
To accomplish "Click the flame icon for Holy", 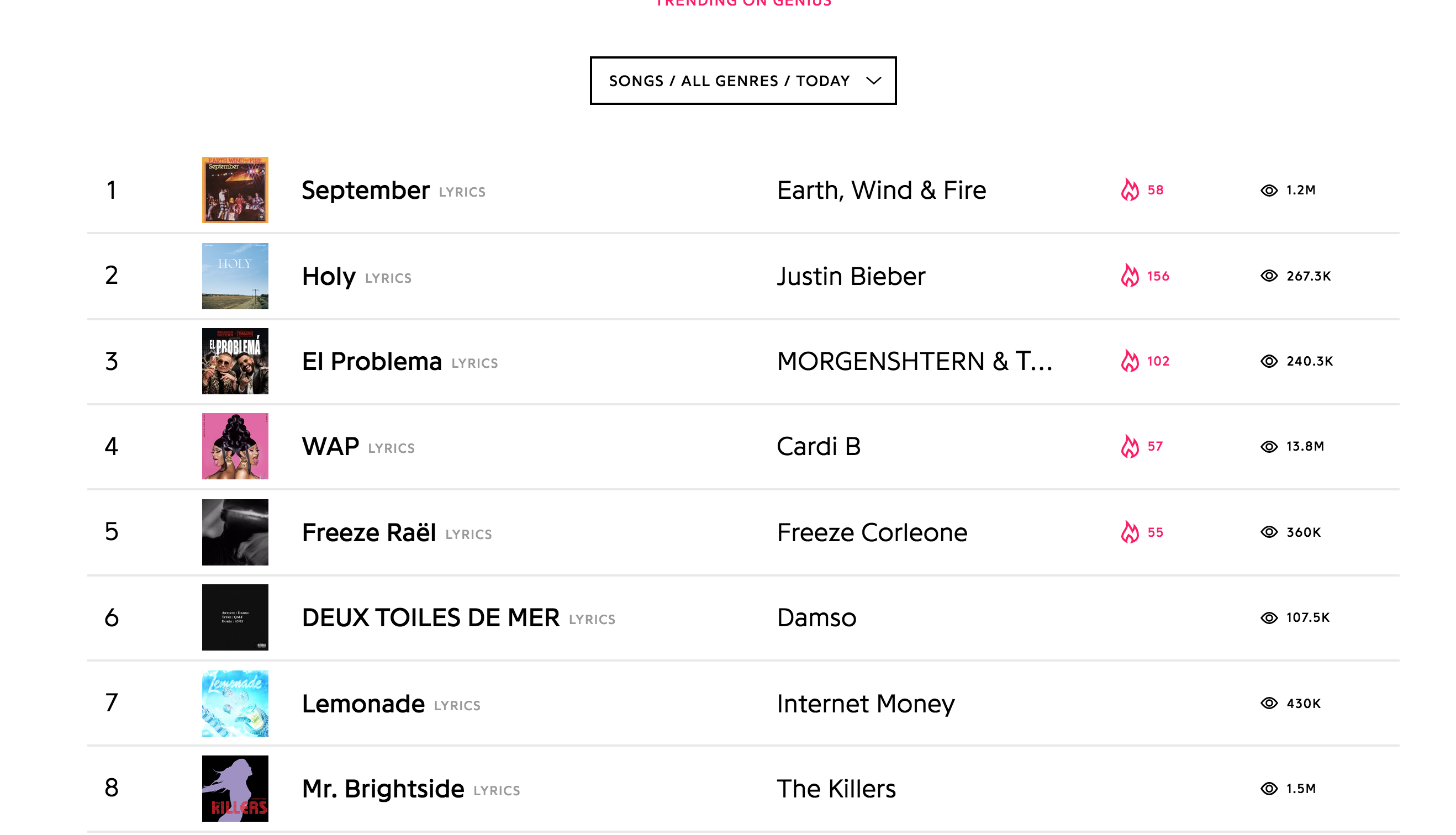I will click(1130, 276).
